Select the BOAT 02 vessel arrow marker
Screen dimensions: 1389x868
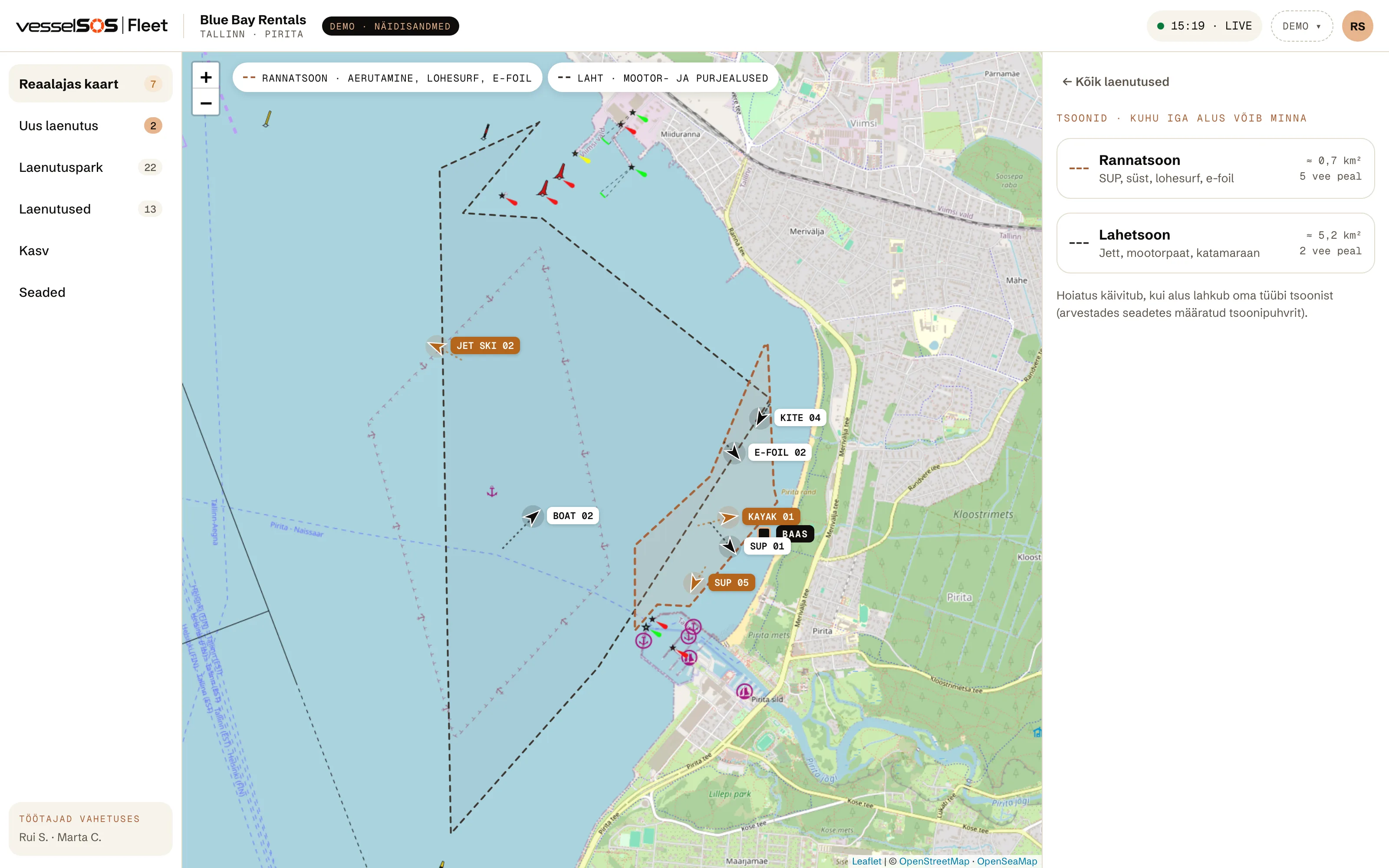coord(533,516)
